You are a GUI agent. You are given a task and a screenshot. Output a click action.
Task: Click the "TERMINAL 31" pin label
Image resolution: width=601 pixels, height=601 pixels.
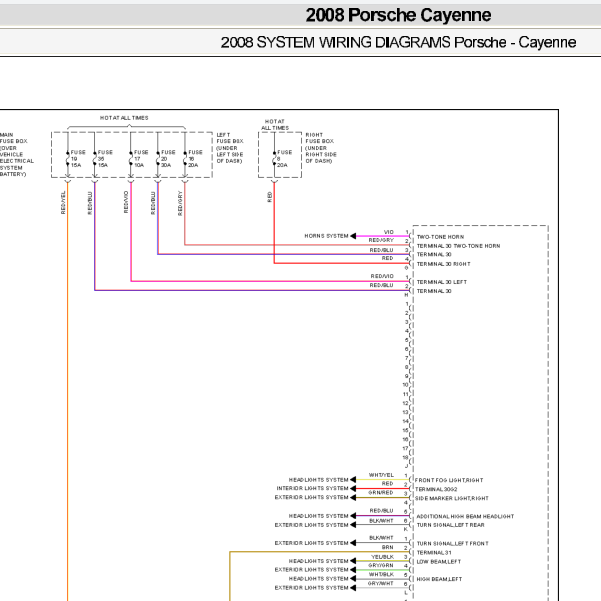(x=434, y=553)
